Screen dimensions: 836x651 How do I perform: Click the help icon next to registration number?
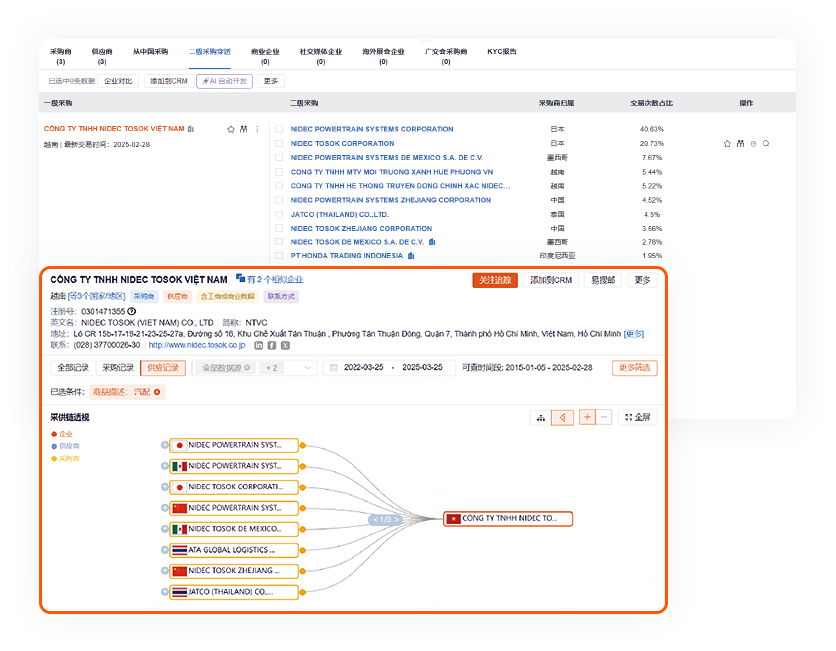click(x=131, y=311)
